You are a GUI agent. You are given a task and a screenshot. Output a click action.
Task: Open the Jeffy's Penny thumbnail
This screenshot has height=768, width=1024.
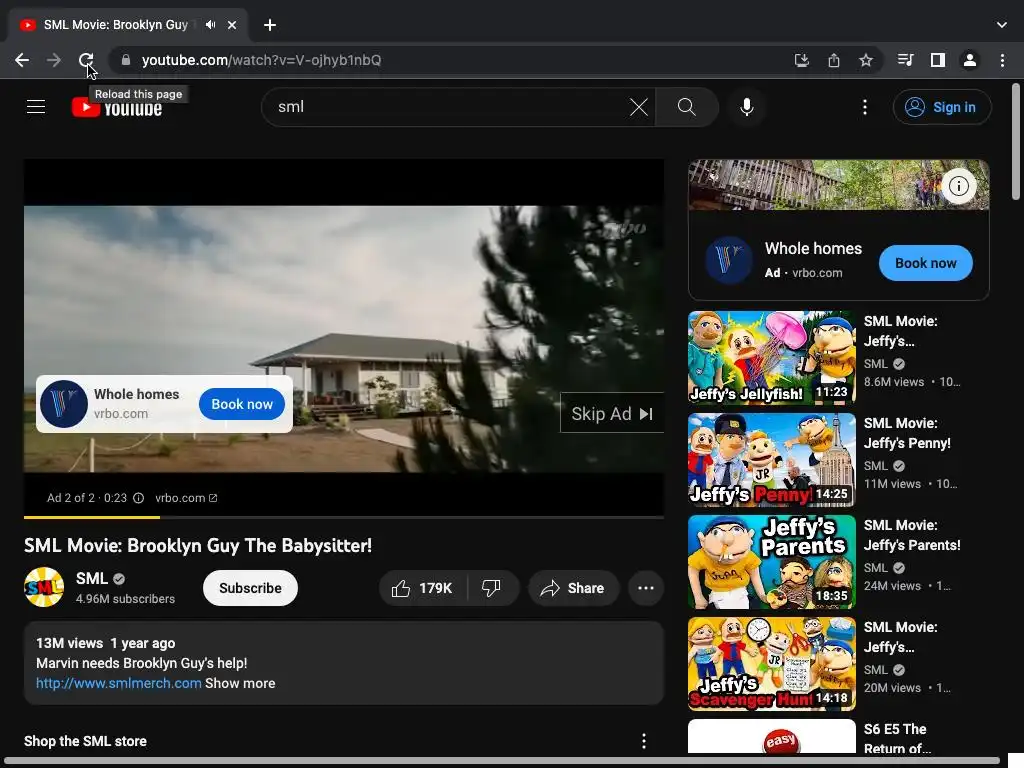[771, 459]
